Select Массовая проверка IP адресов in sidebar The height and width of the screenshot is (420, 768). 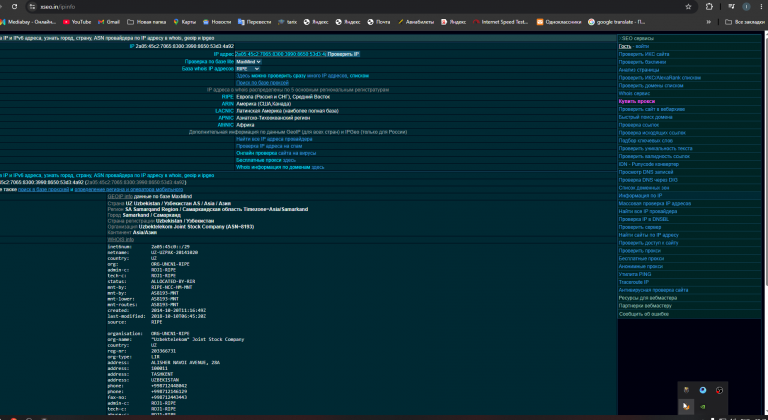click(655, 203)
